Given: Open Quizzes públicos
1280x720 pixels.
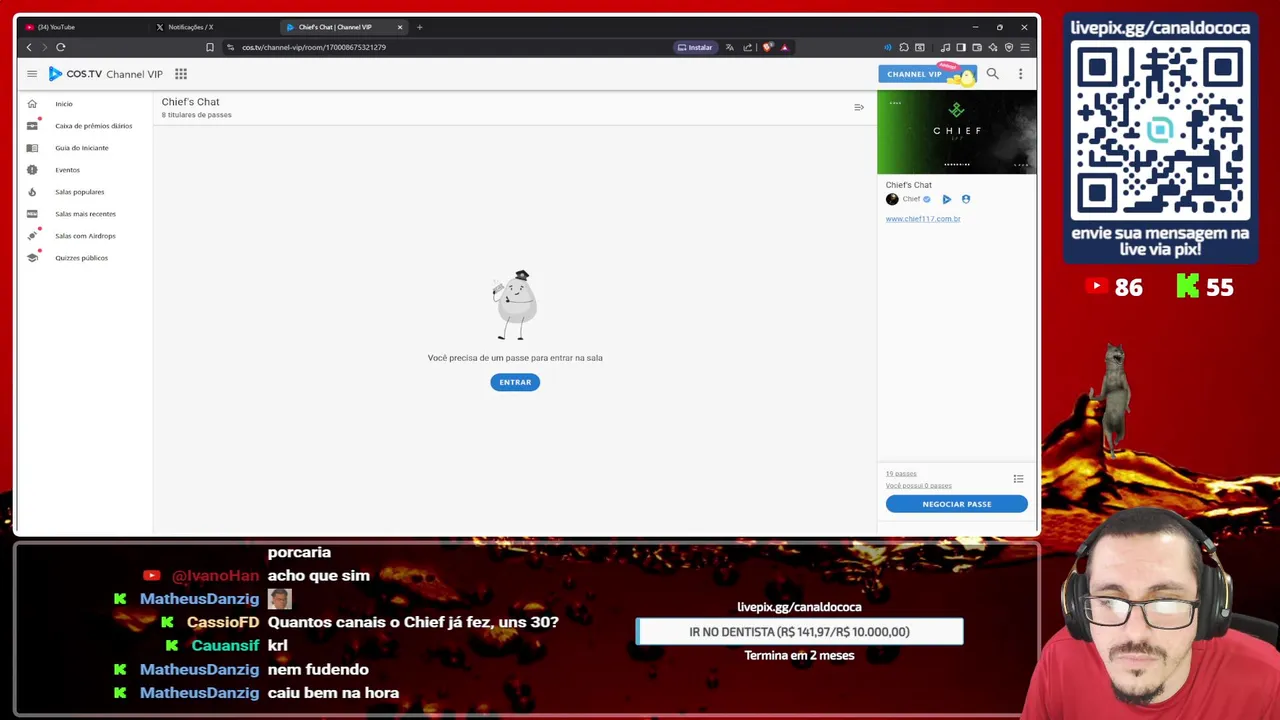Looking at the screenshot, I should [x=81, y=258].
